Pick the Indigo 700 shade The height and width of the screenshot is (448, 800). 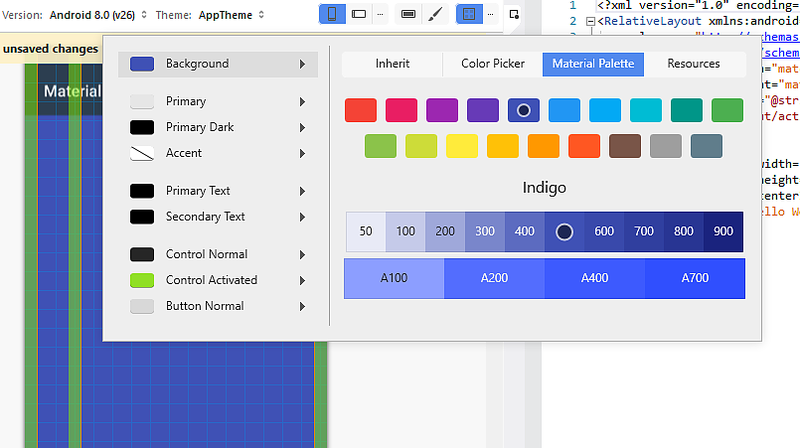643,231
